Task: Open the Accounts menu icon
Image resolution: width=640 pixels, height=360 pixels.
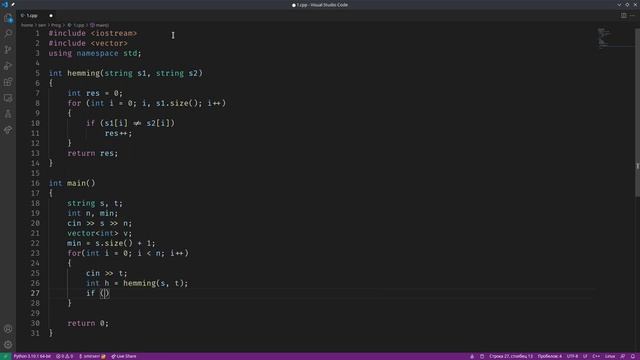Action: tap(8, 329)
